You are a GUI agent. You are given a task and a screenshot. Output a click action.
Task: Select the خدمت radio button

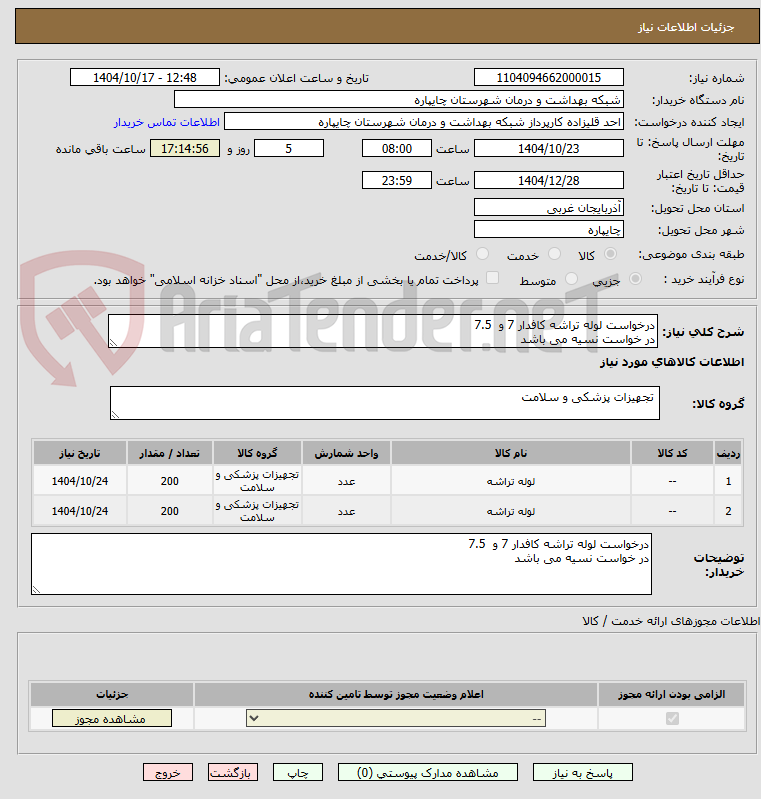[554, 254]
